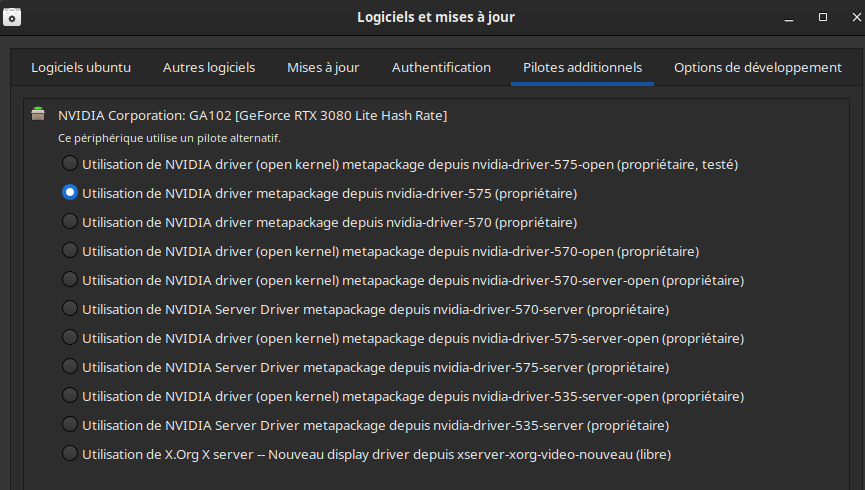Select nvidia-driver-535-server-open radio option
The height and width of the screenshot is (490, 865).
[70, 396]
